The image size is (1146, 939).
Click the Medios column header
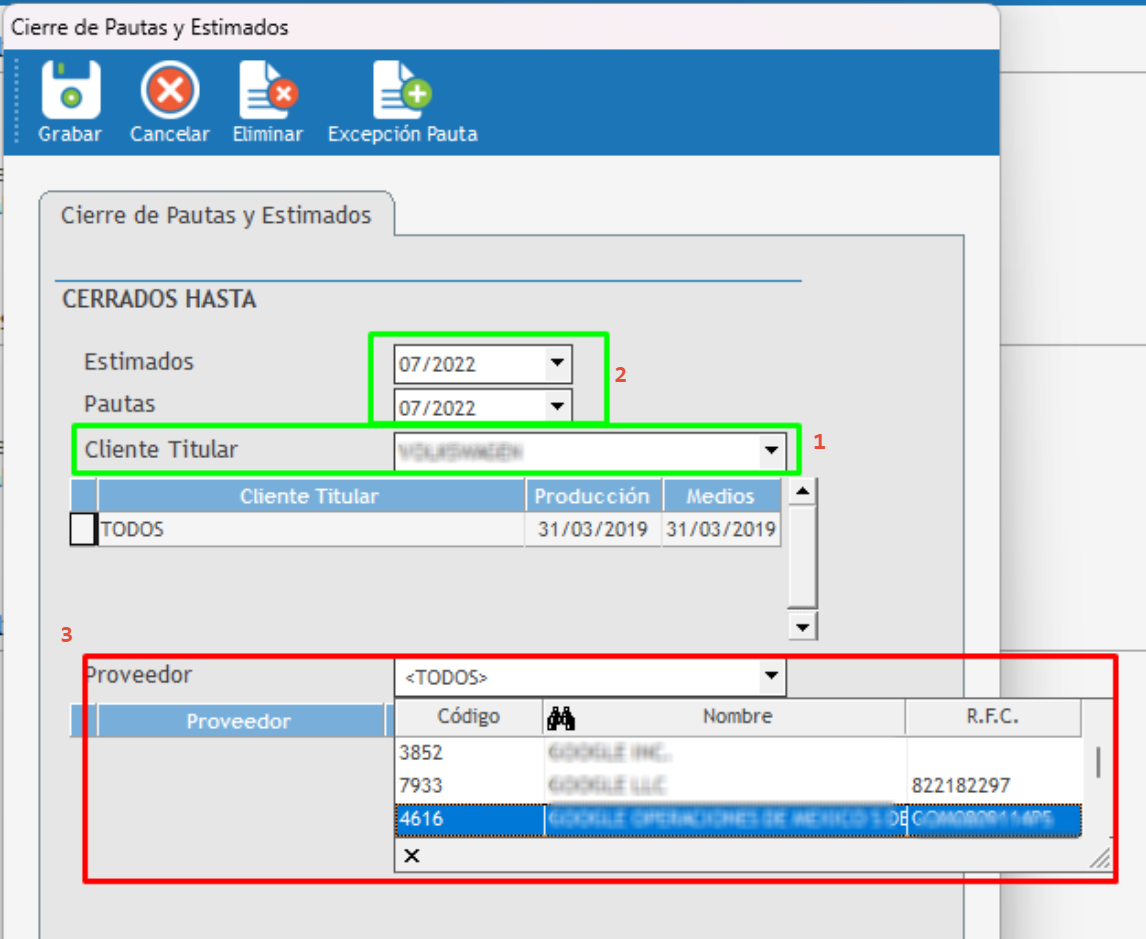tap(721, 496)
